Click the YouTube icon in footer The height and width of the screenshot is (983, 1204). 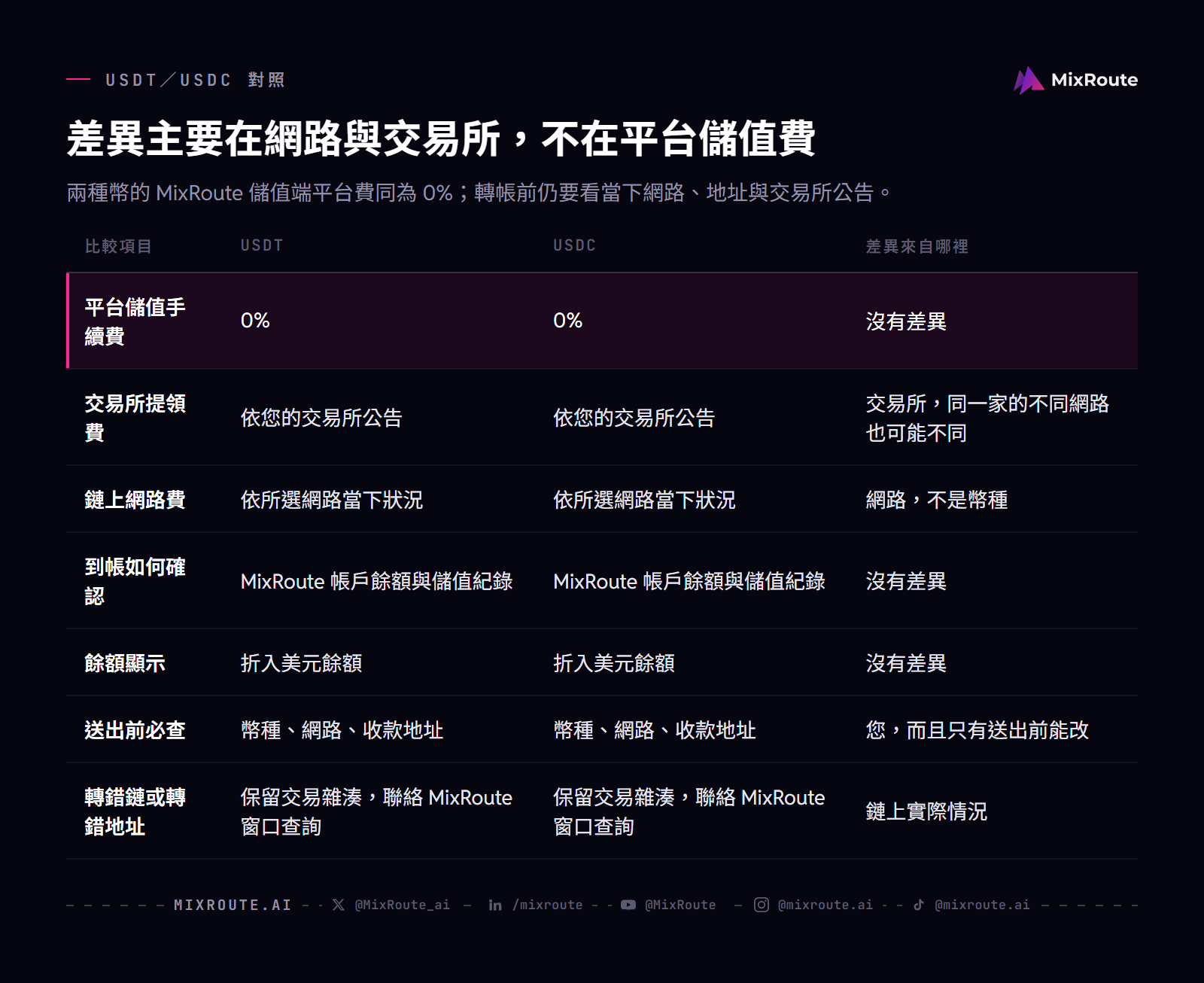[x=628, y=905]
